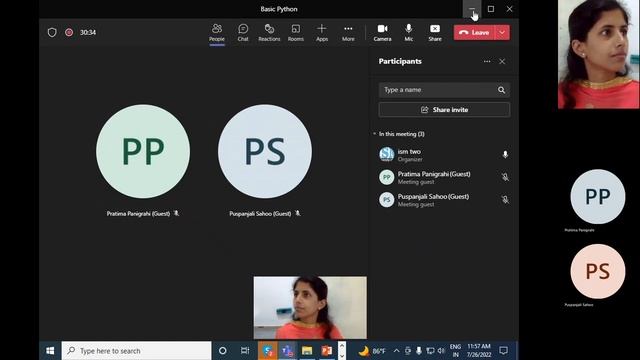
Task: Select Puspanjali Sahoo (Guest) in participants list
Action: (444, 200)
